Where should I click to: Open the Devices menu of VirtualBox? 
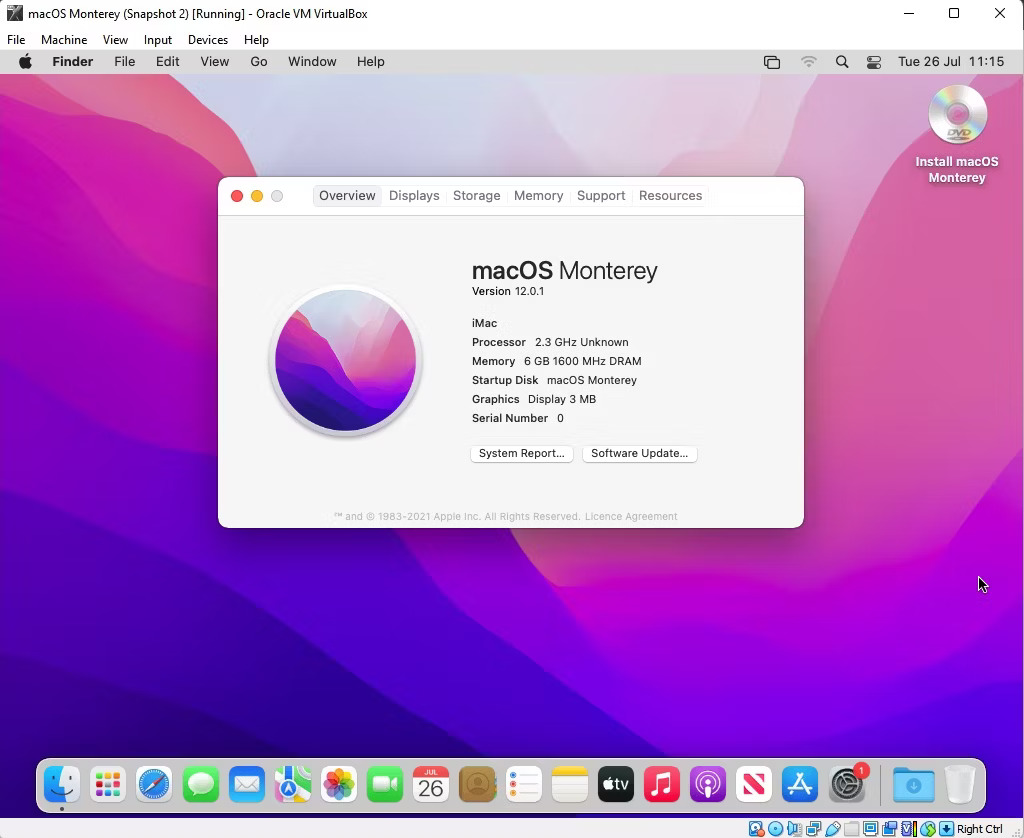click(207, 40)
